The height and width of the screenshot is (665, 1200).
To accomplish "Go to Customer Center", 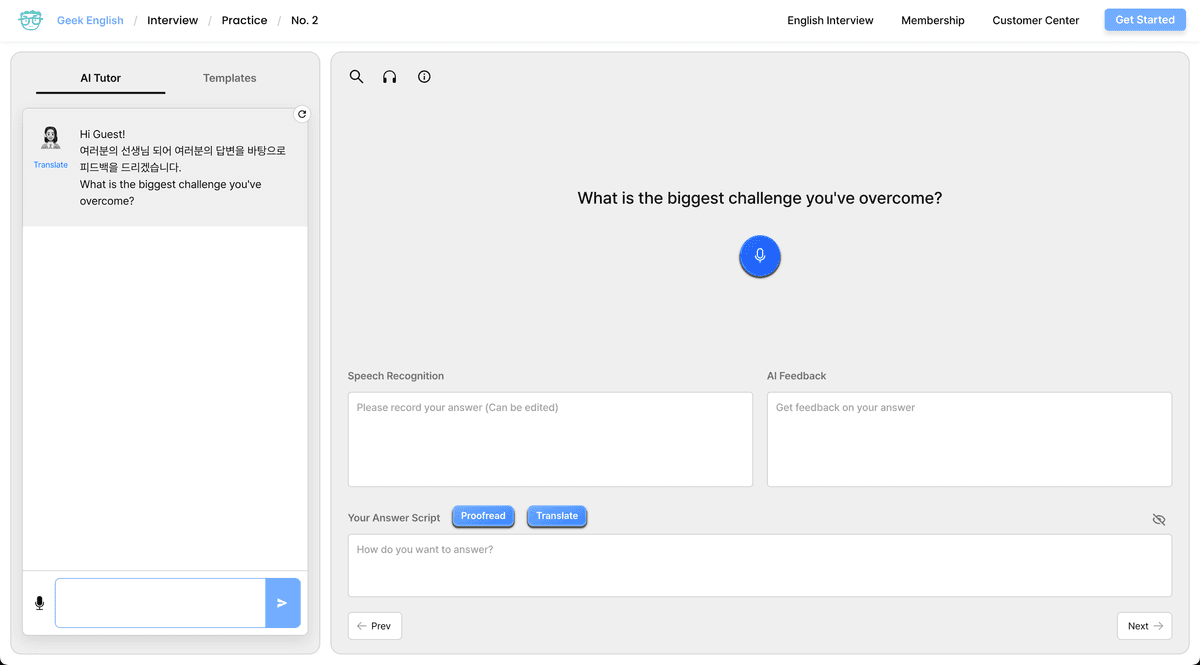I will pyautogui.click(x=1035, y=20).
